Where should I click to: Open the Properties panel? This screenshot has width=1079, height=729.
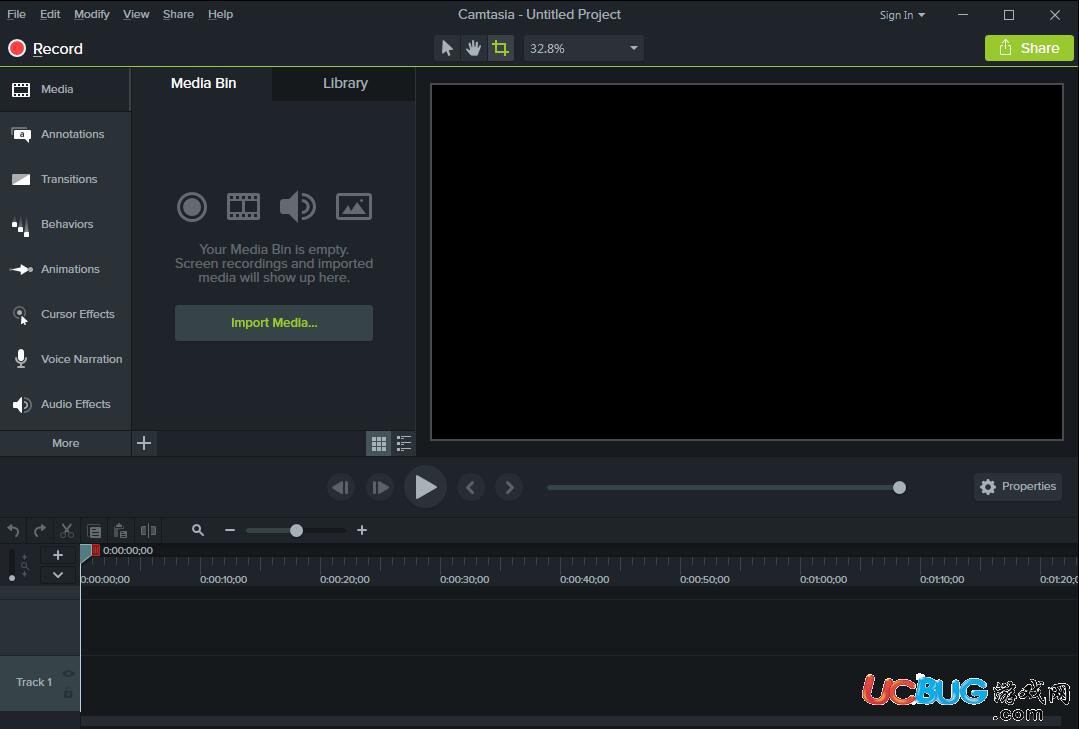click(x=1018, y=487)
